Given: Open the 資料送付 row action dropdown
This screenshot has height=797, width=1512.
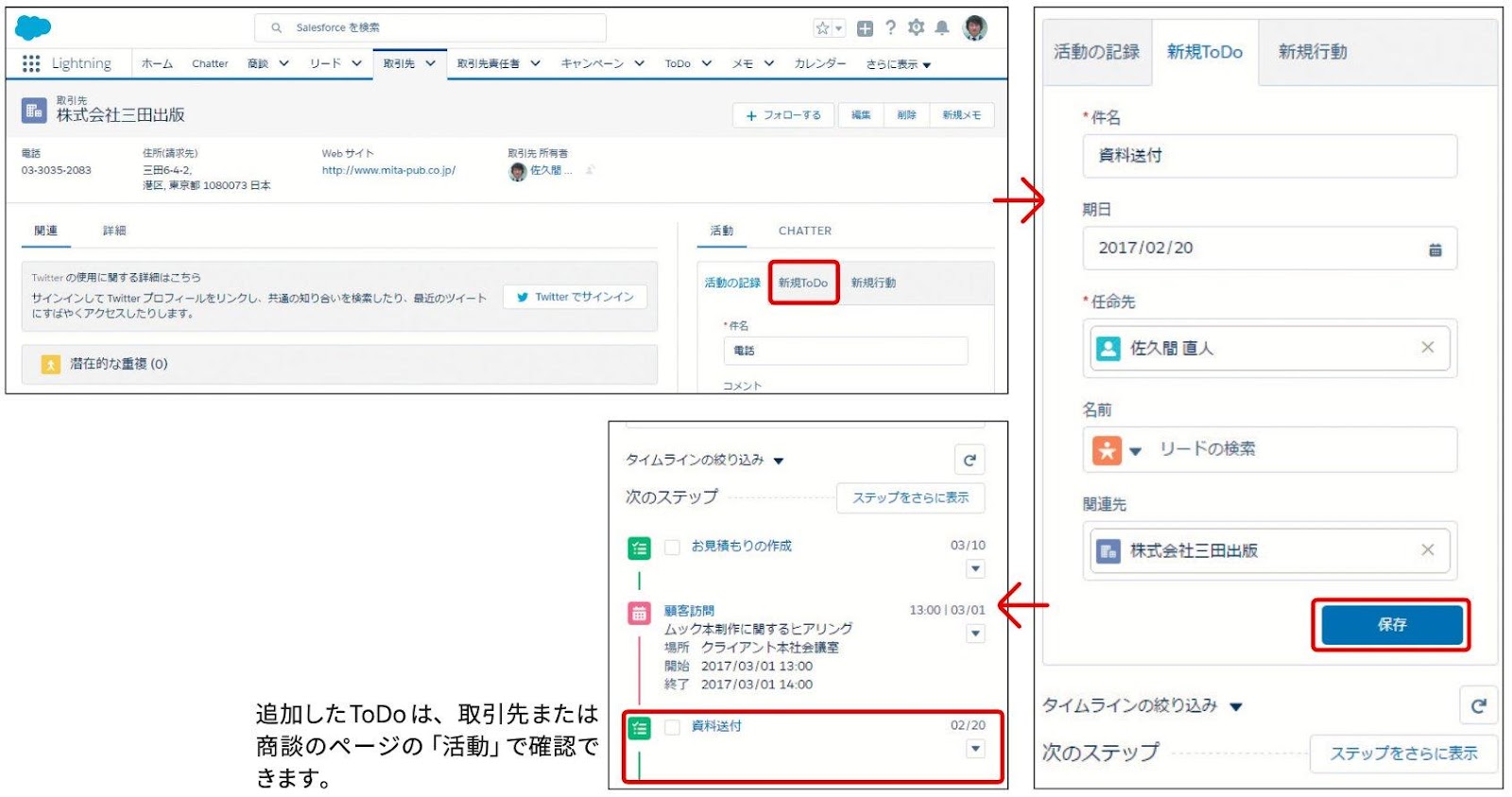Looking at the screenshot, I should click(x=976, y=749).
